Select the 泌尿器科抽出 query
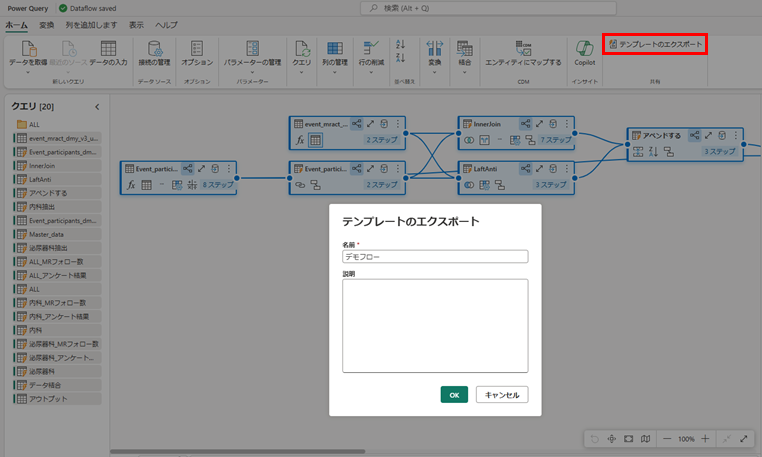Image resolution: width=762 pixels, height=457 pixels. pos(57,248)
